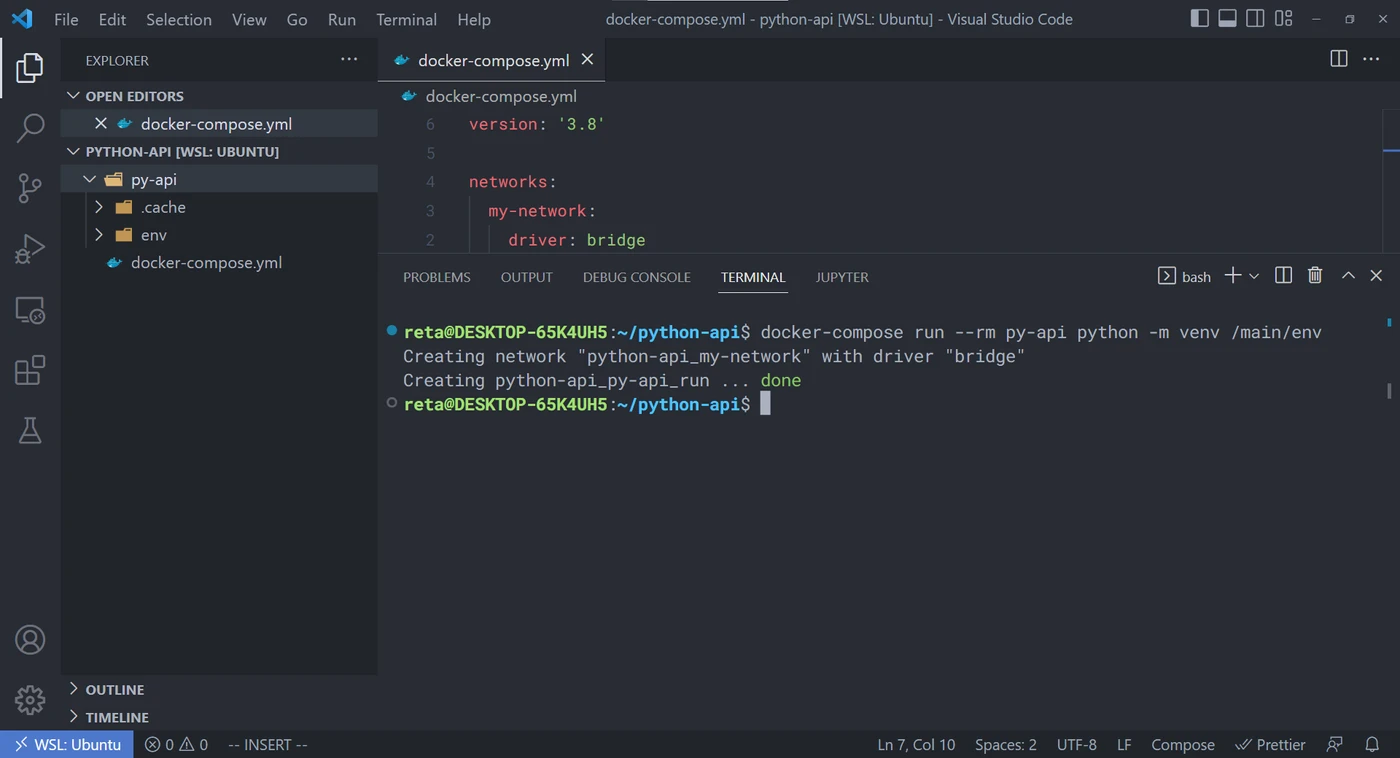Click the feedback icon in status bar
1400x758 pixels.
(x=1334, y=744)
